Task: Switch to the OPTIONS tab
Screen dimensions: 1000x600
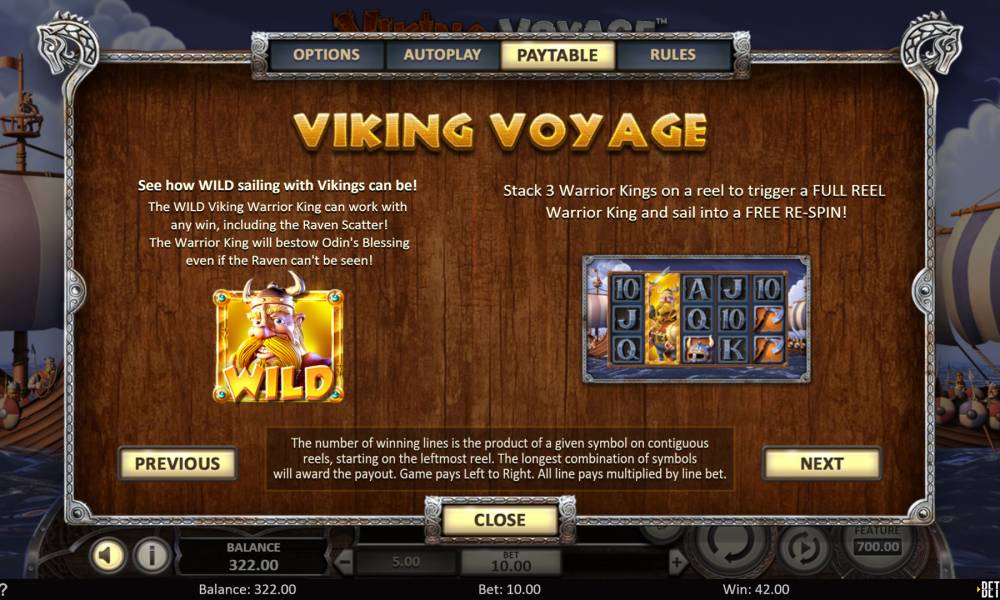Action: (x=327, y=55)
